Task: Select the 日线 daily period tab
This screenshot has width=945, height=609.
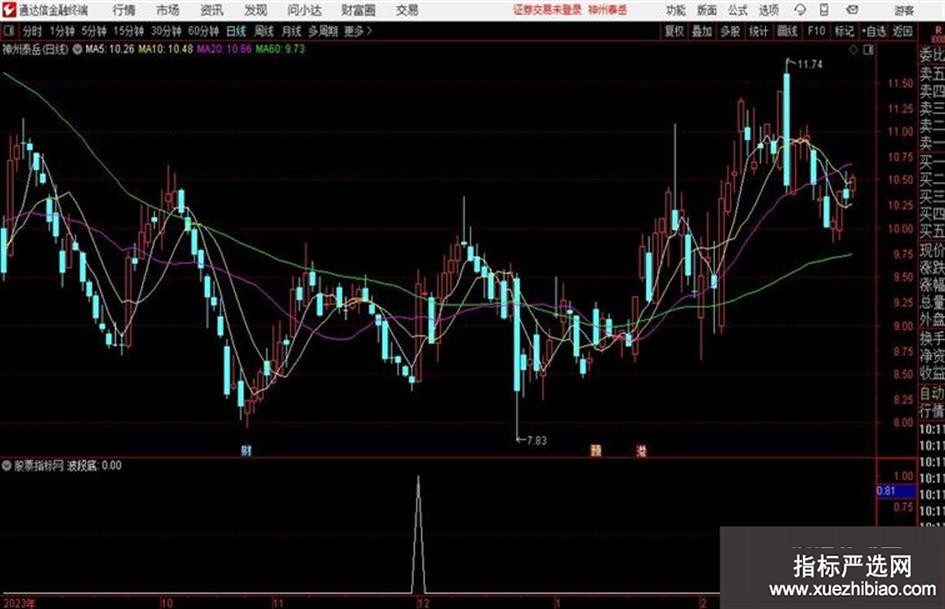Action: [236, 31]
